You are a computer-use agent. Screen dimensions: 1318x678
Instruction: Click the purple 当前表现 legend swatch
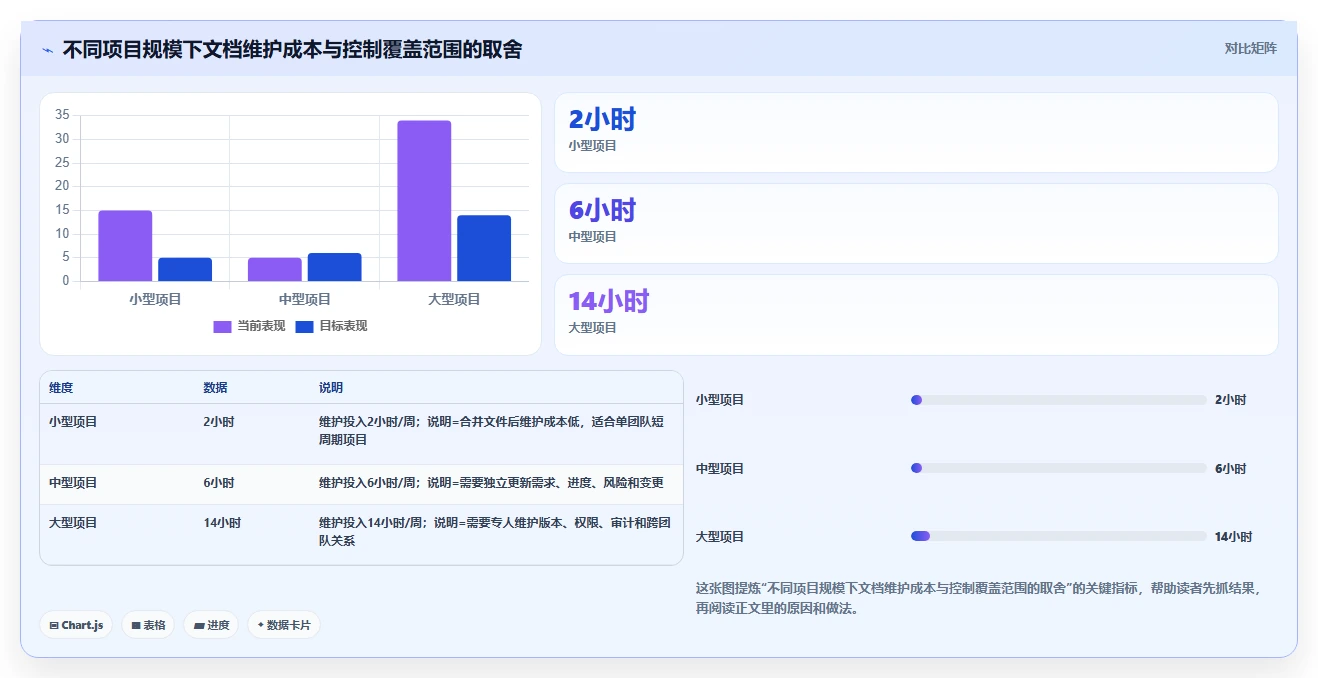point(222,327)
